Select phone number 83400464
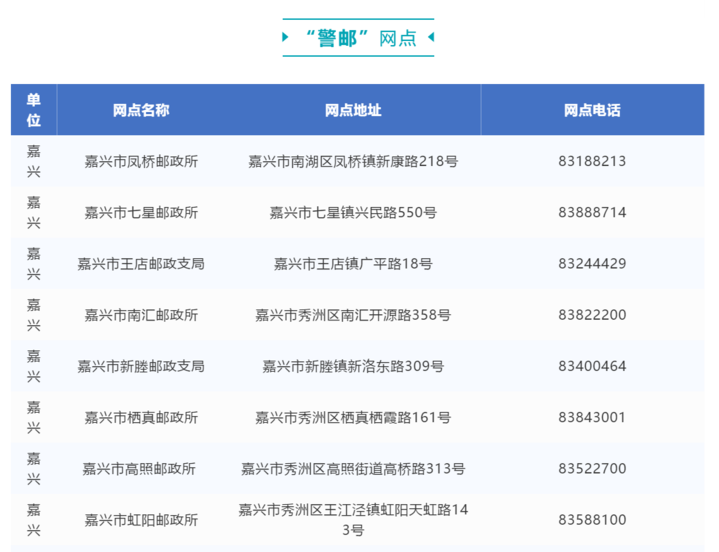719x552 pixels. (592, 367)
